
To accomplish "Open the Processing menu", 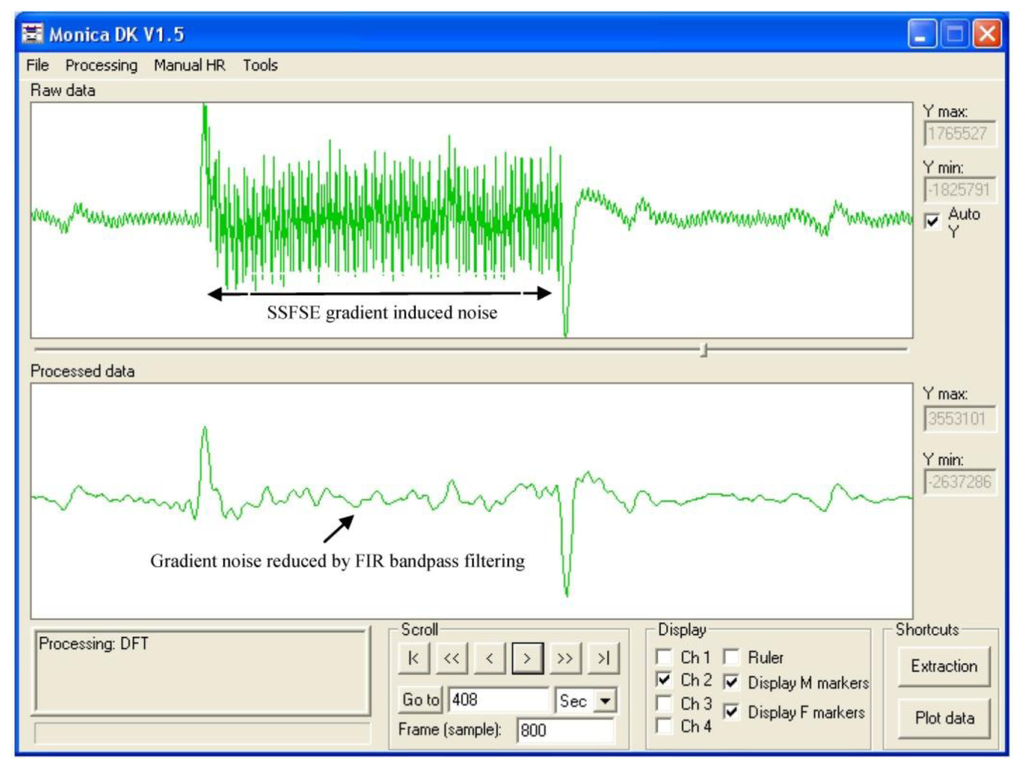I will (x=101, y=65).
